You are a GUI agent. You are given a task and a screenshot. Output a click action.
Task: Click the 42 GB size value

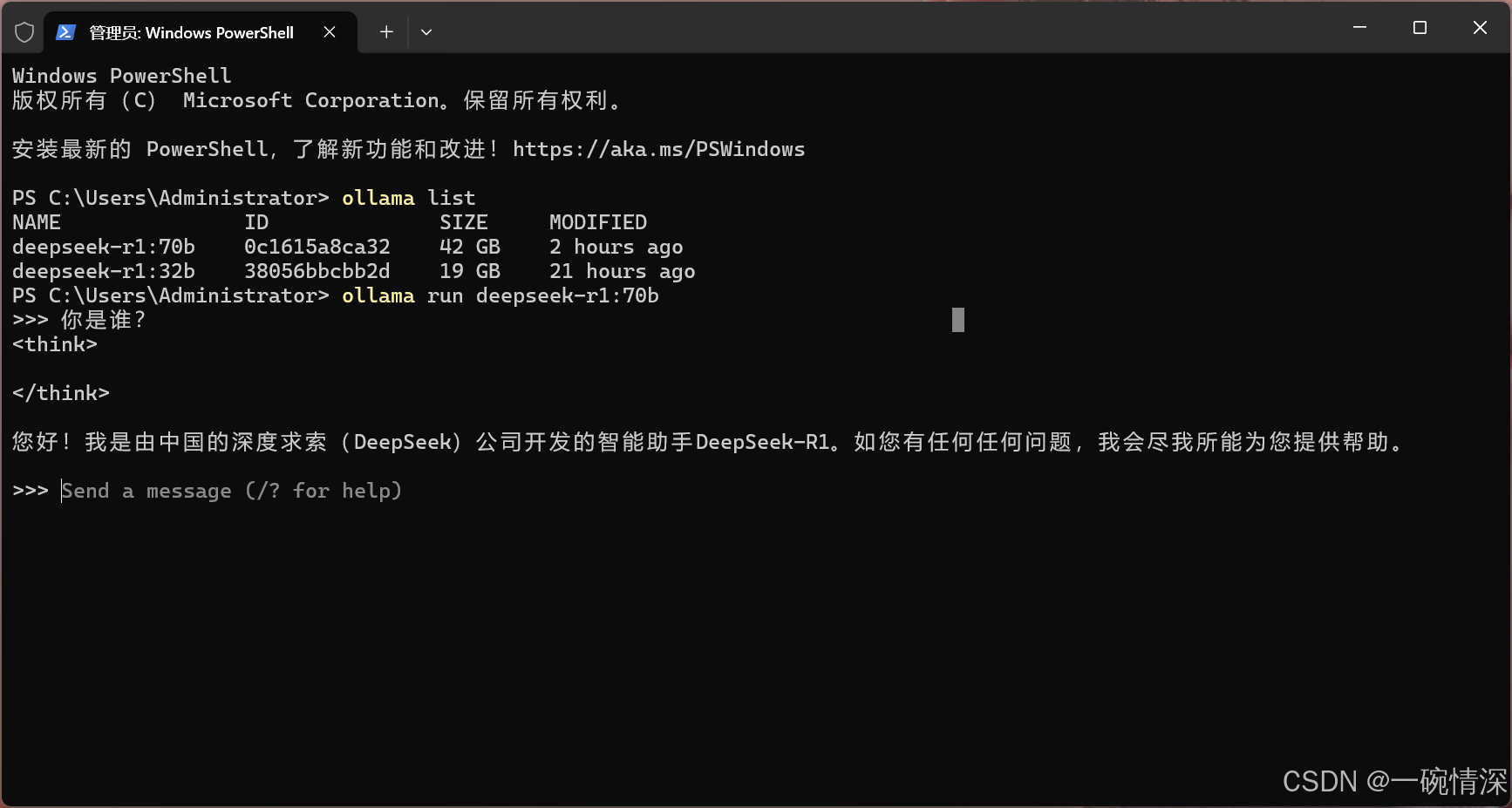(x=470, y=247)
